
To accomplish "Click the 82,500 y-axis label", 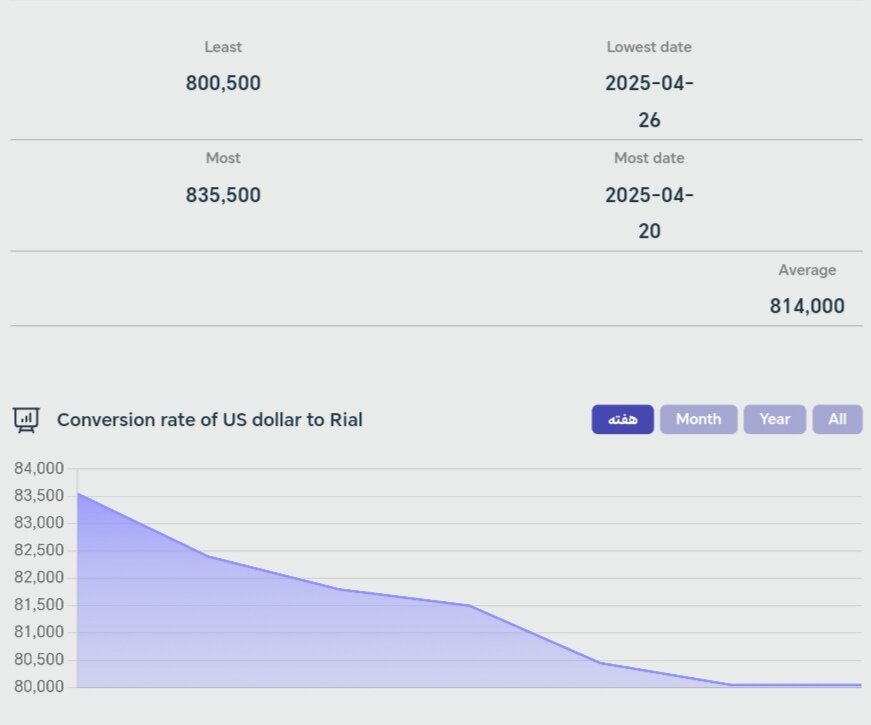I will (38, 550).
